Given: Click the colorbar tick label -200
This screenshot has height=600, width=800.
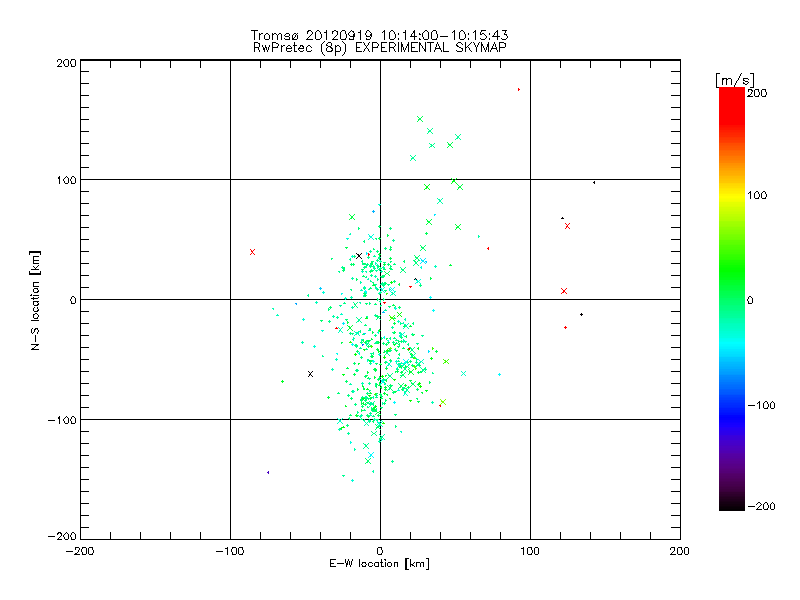Looking at the screenshot, I should tap(761, 506).
